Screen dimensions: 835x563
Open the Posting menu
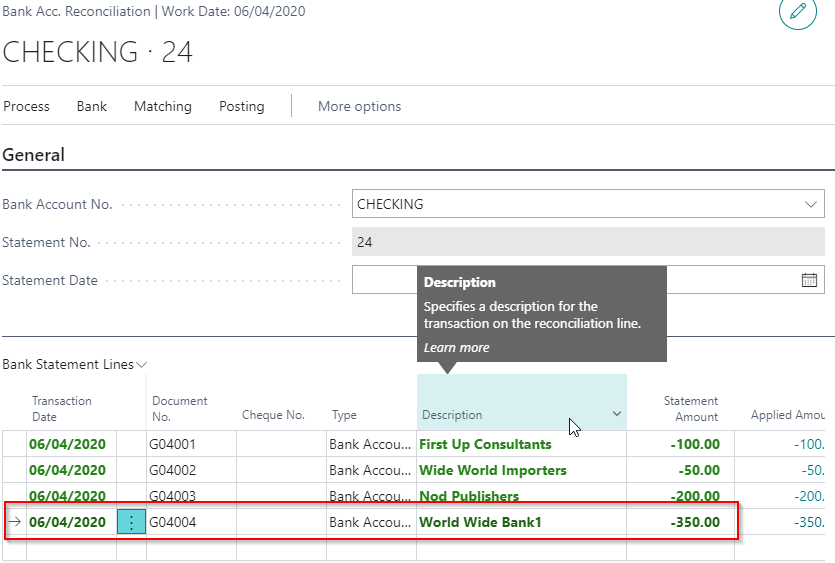pos(242,106)
